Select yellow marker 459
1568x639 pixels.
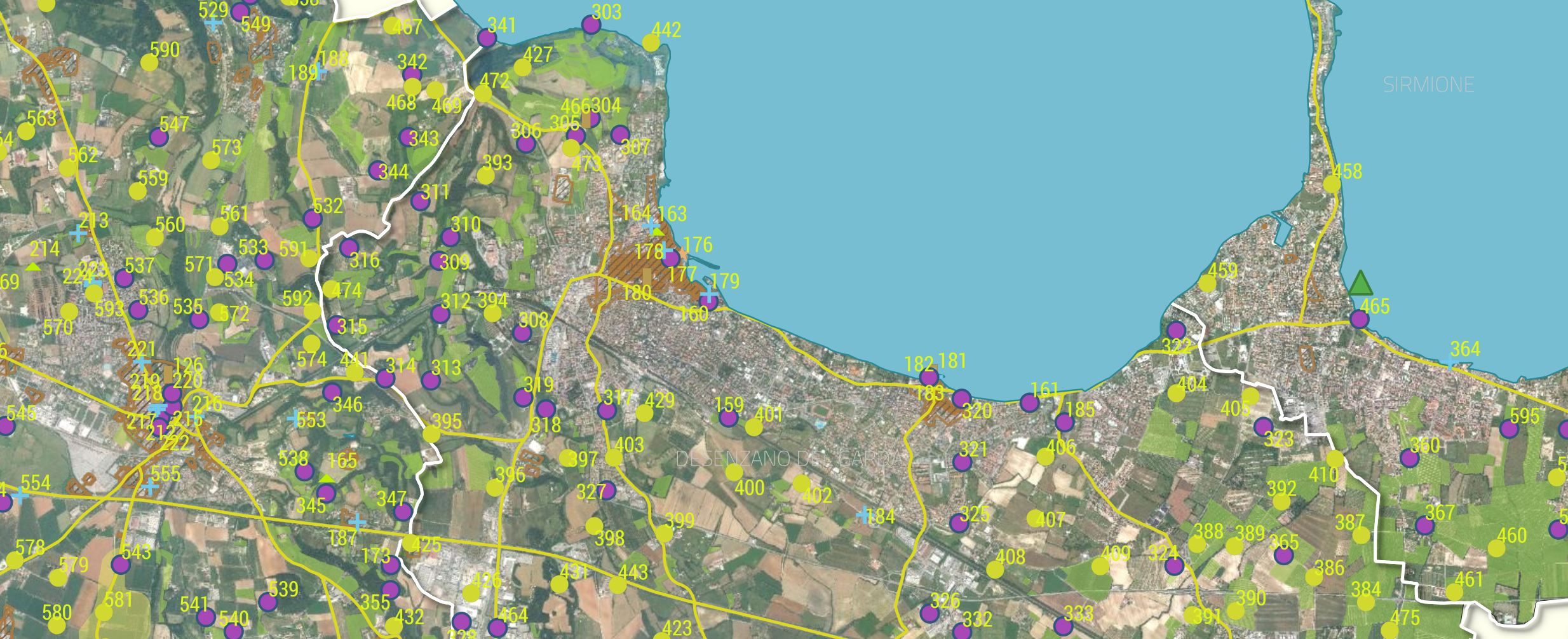pyautogui.click(x=1206, y=283)
